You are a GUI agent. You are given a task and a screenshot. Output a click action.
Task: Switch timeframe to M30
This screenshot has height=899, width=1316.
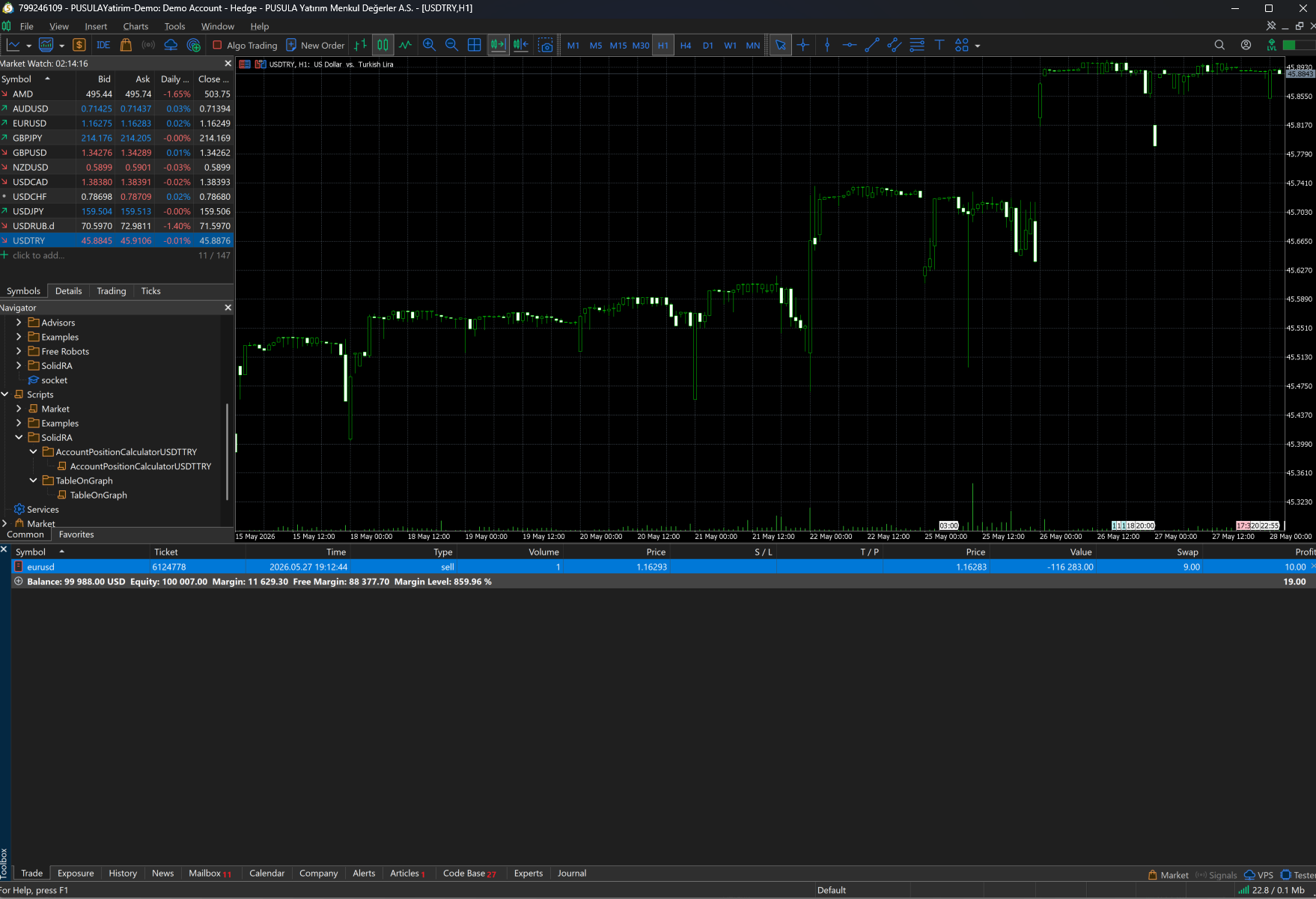[x=641, y=45]
